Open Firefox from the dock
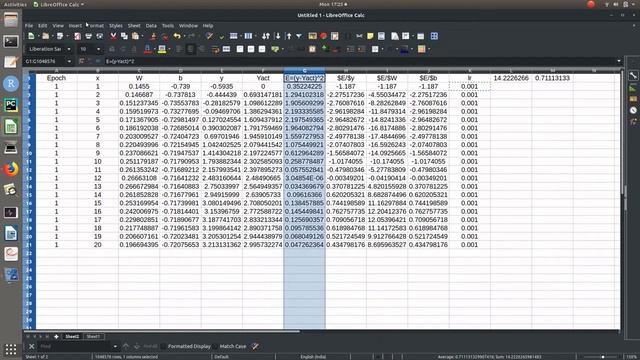 pos(11,169)
